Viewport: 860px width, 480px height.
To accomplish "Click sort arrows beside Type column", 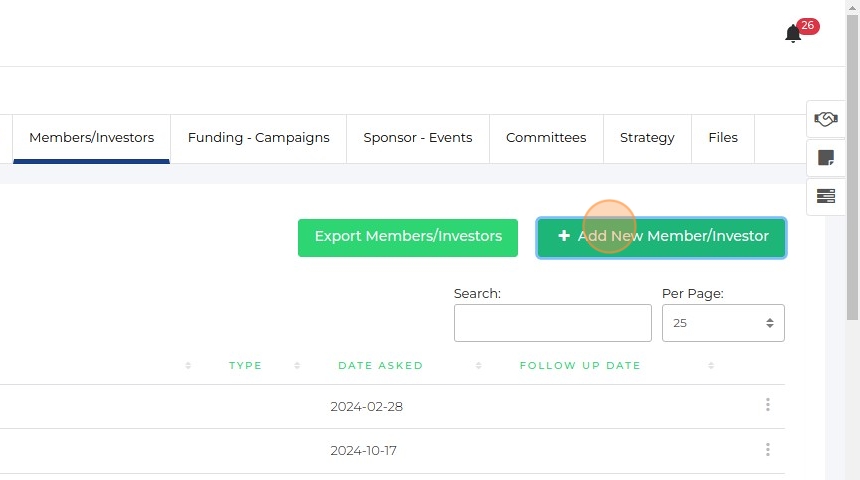I will 297,366.
